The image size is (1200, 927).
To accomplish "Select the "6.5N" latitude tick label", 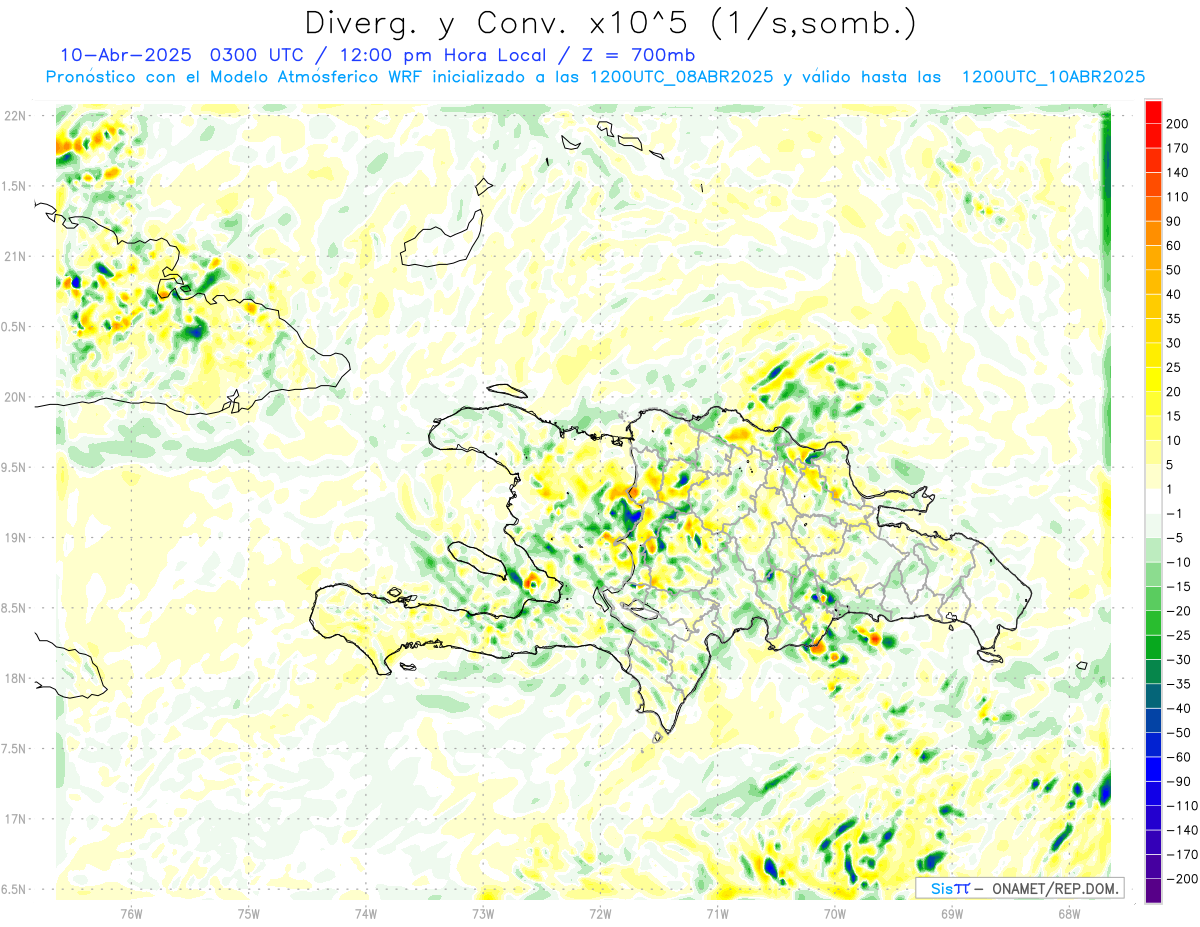I will 14,890.
